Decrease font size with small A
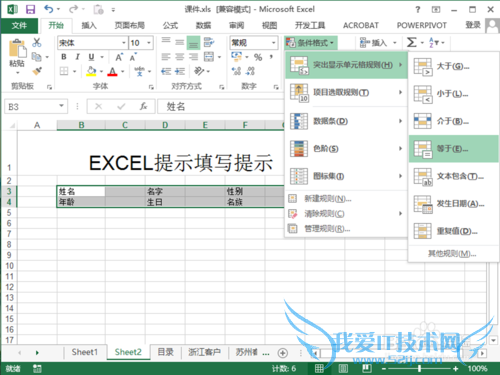This screenshot has height=375, width=500. click(133, 57)
